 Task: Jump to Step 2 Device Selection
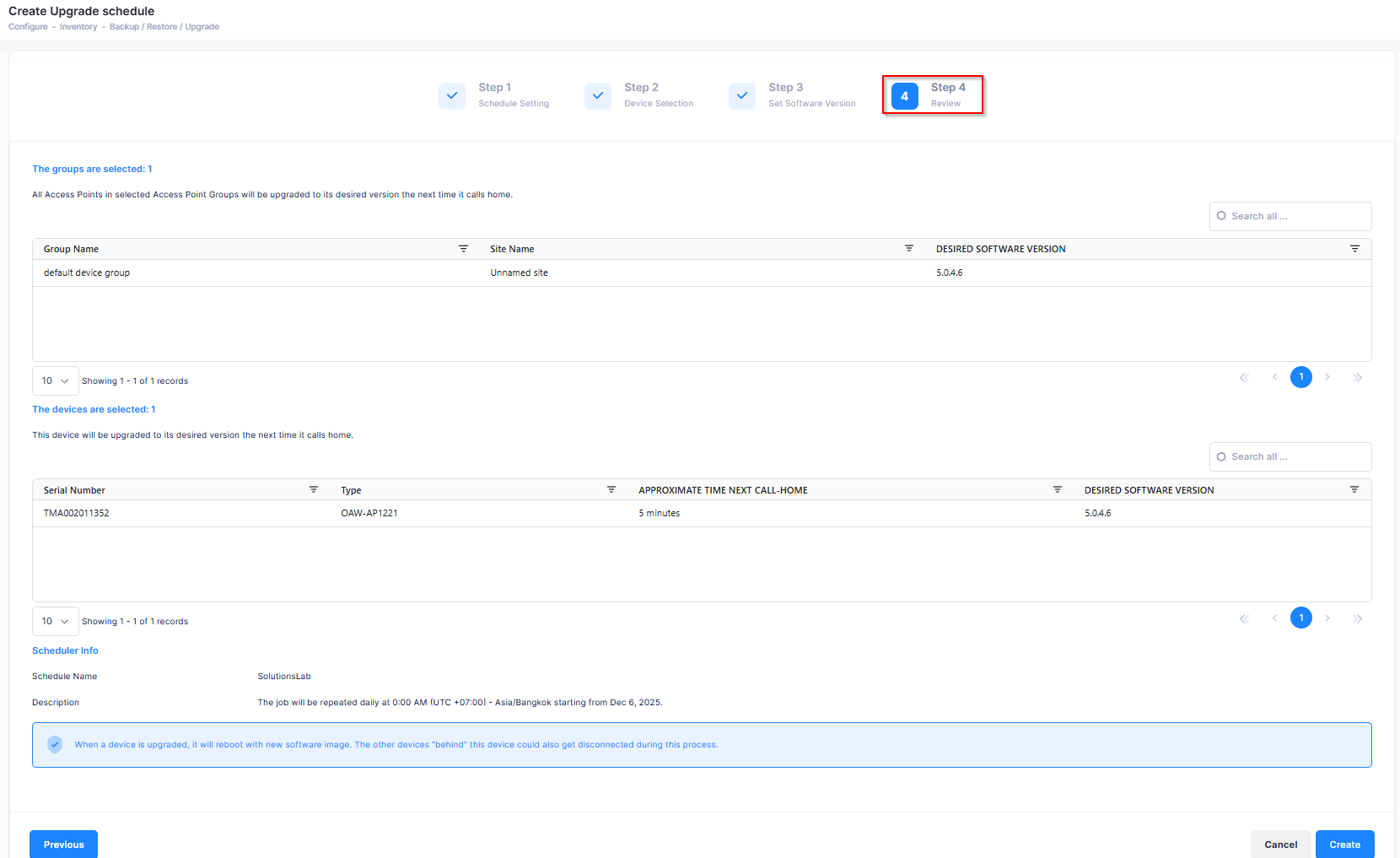tap(640, 95)
